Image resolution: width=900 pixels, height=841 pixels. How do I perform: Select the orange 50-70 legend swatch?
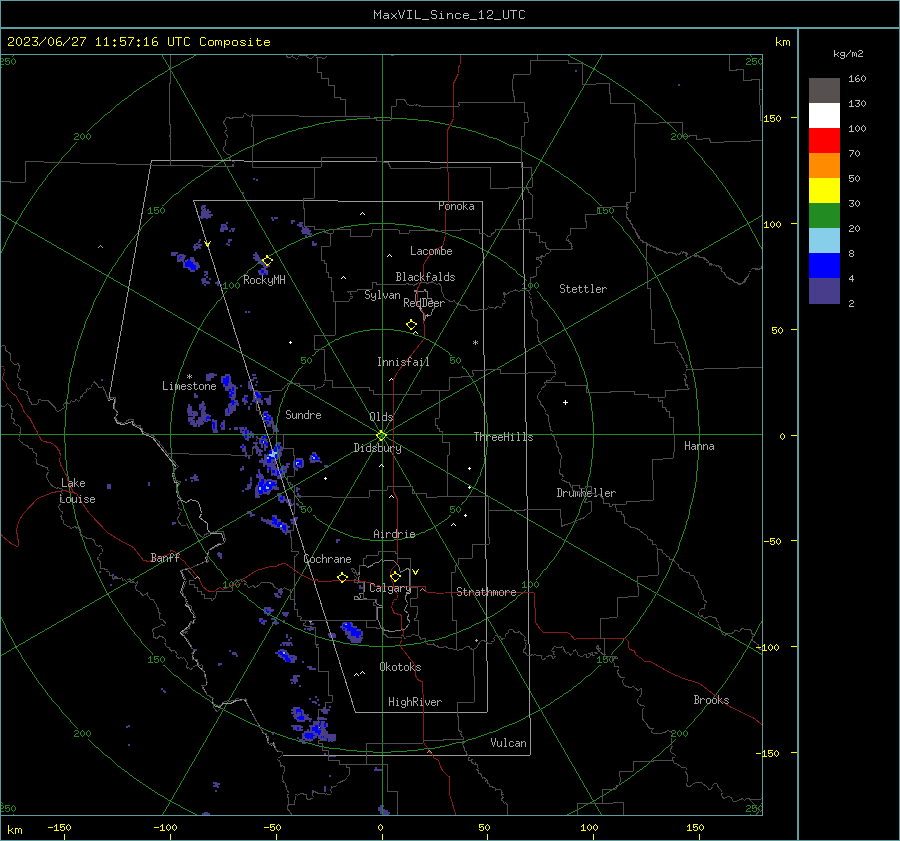(824, 166)
